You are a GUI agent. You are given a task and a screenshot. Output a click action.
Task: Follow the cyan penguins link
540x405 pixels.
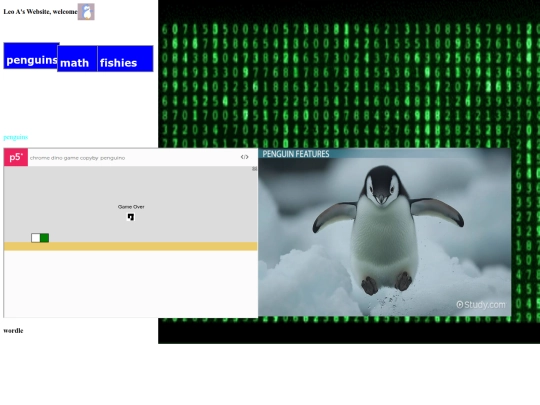[15, 137]
